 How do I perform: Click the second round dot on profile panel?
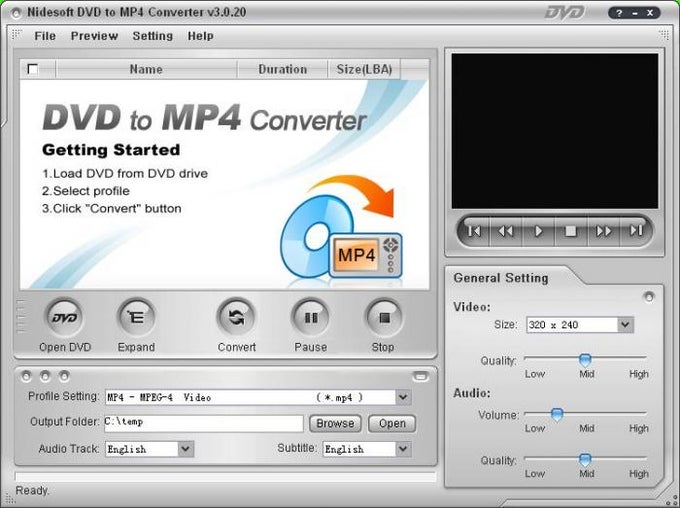(x=45, y=376)
